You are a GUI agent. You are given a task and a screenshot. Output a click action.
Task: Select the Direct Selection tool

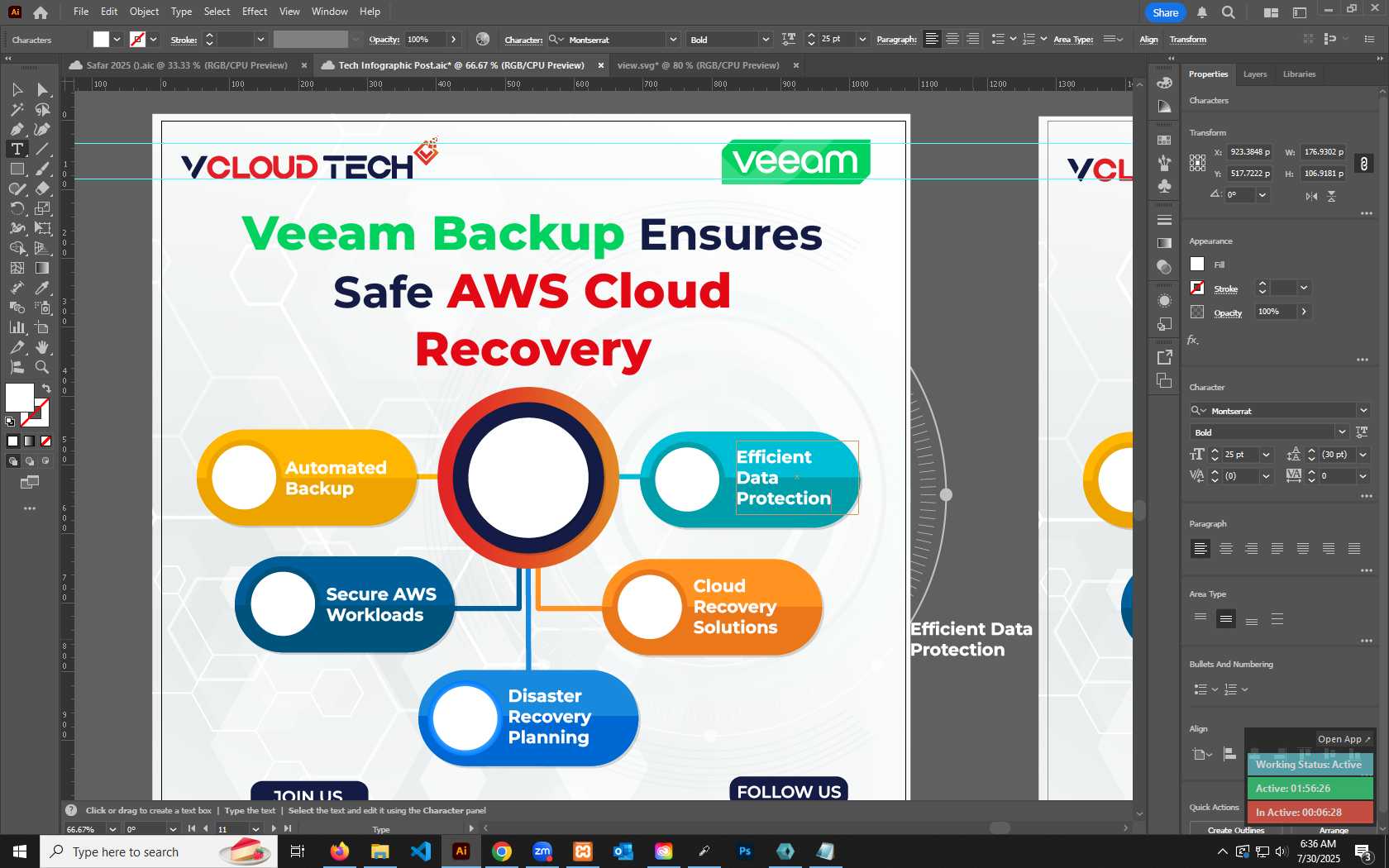click(42, 89)
